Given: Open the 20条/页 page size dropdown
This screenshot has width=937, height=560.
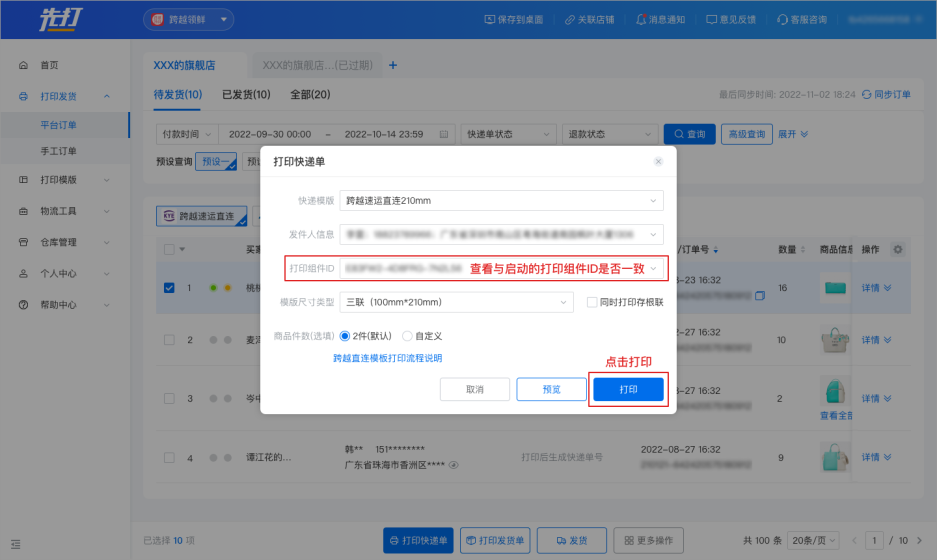Looking at the screenshot, I should tap(810, 540).
